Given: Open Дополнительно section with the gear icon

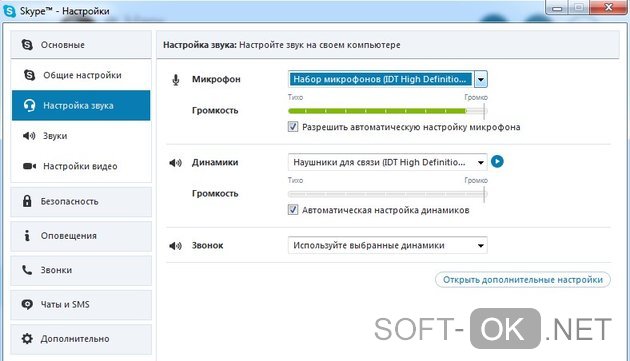Looking at the screenshot, I should [81, 339].
